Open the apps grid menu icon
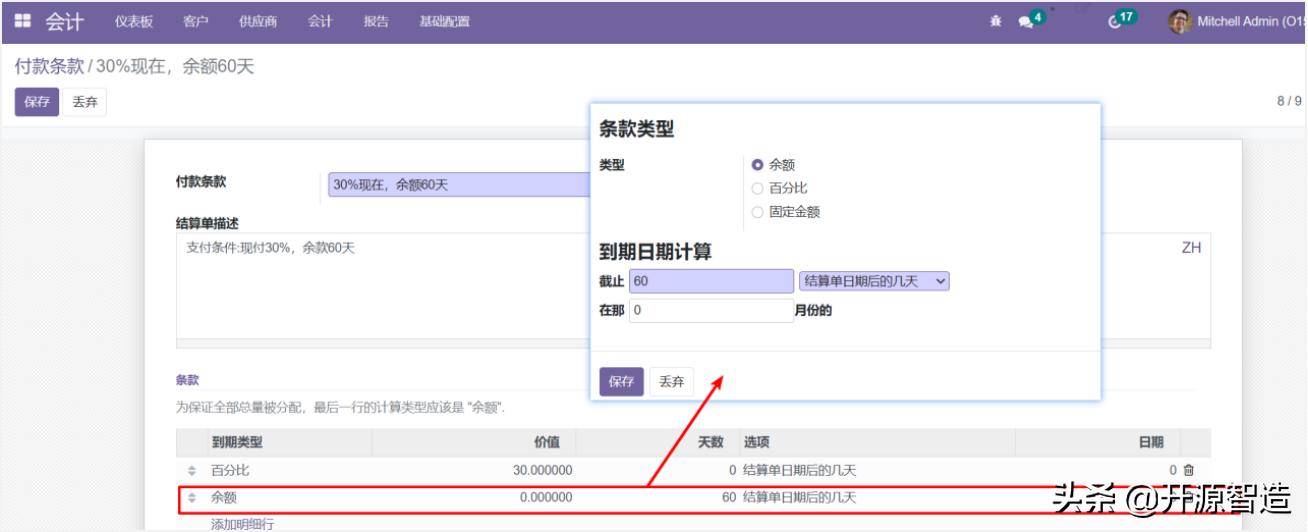 coord(23,21)
